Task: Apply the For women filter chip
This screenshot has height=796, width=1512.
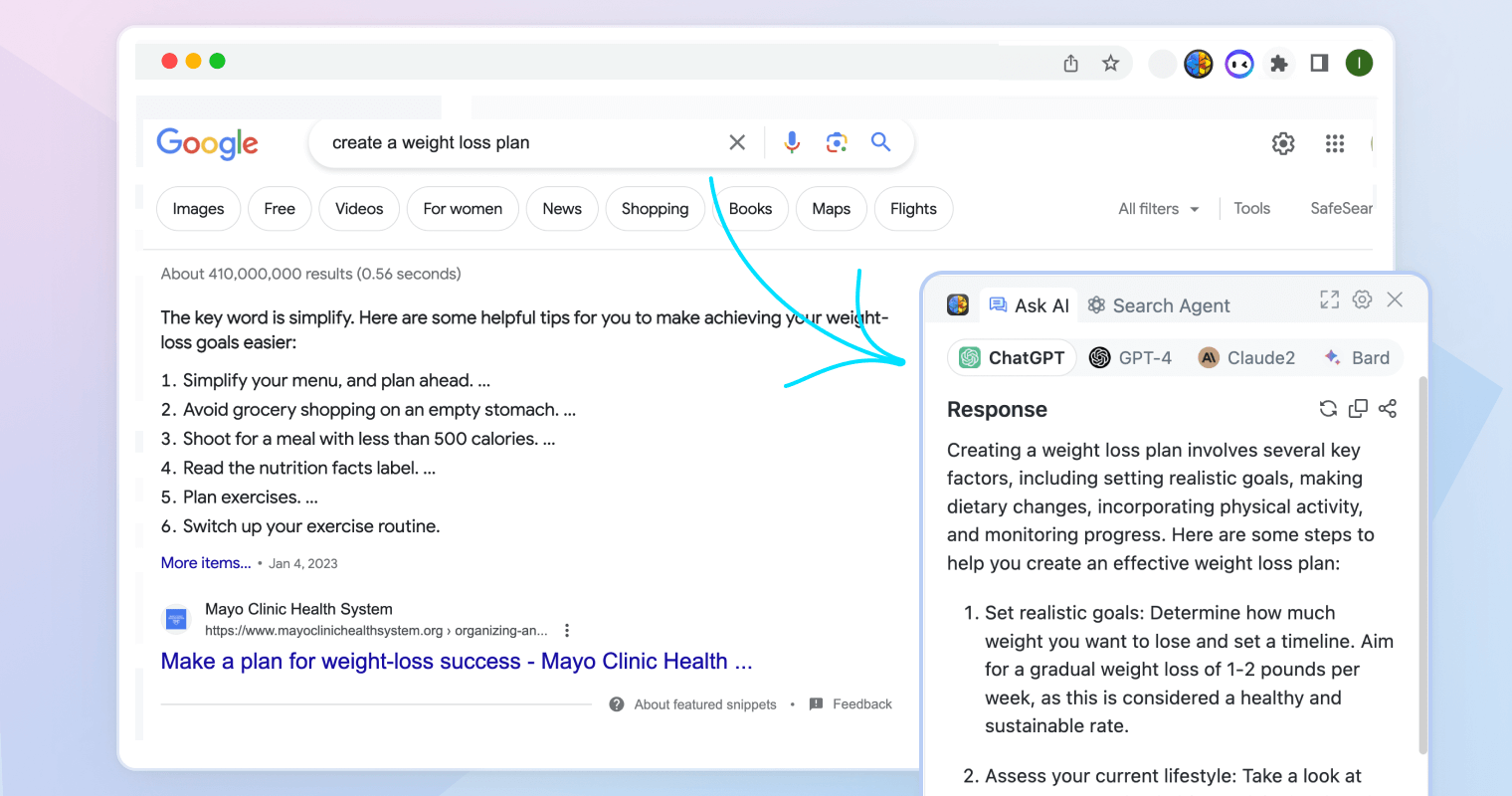Action: pyautogui.click(x=463, y=209)
